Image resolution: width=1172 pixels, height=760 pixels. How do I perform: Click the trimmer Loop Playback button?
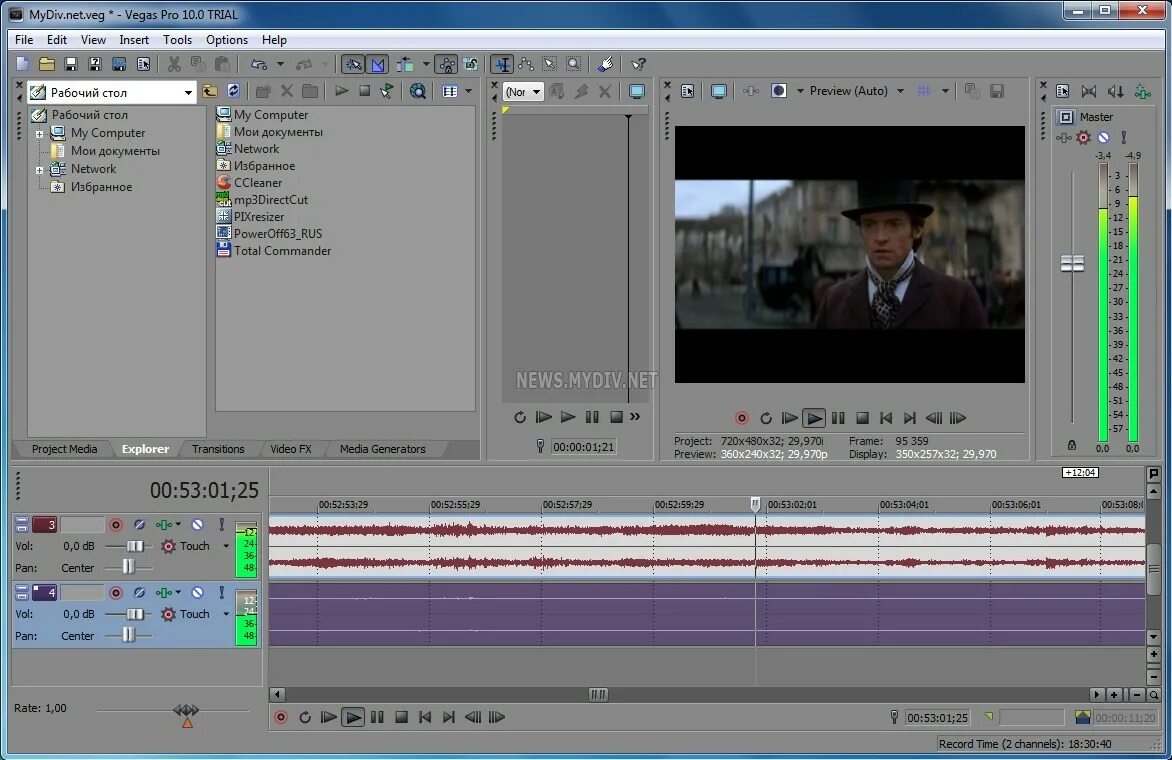[x=519, y=417]
